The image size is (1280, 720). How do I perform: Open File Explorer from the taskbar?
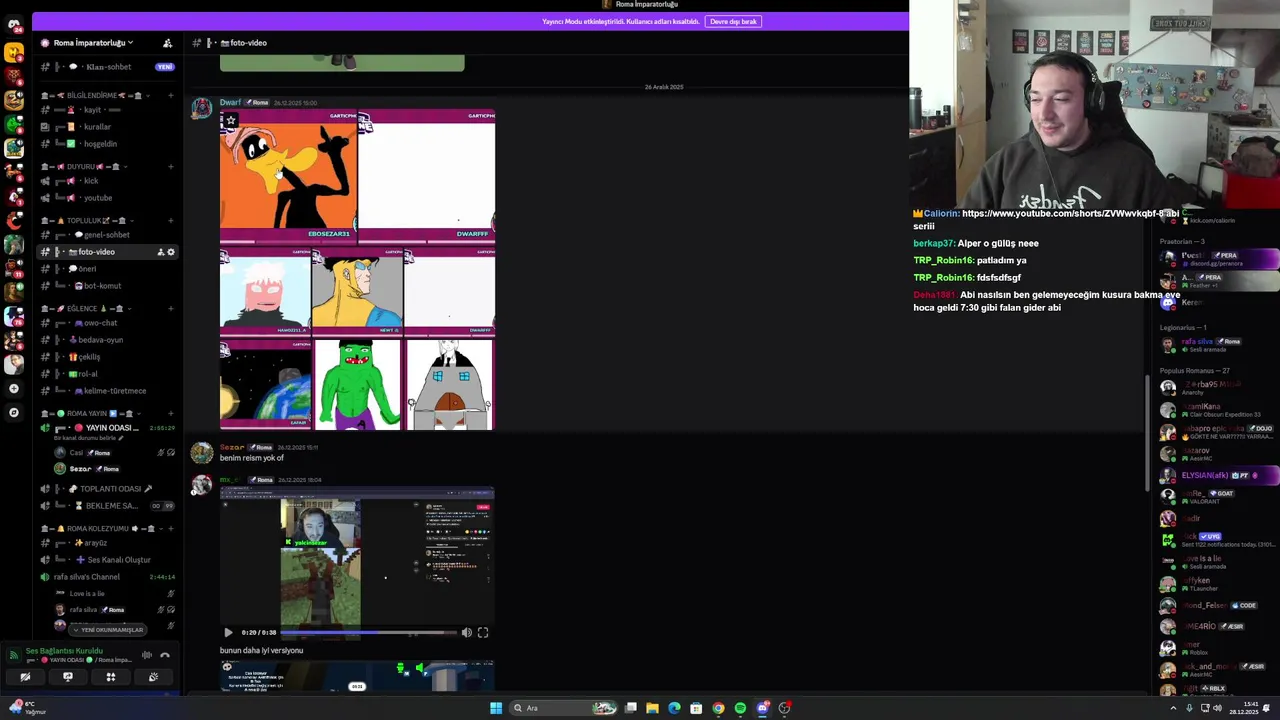(x=652, y=708)
